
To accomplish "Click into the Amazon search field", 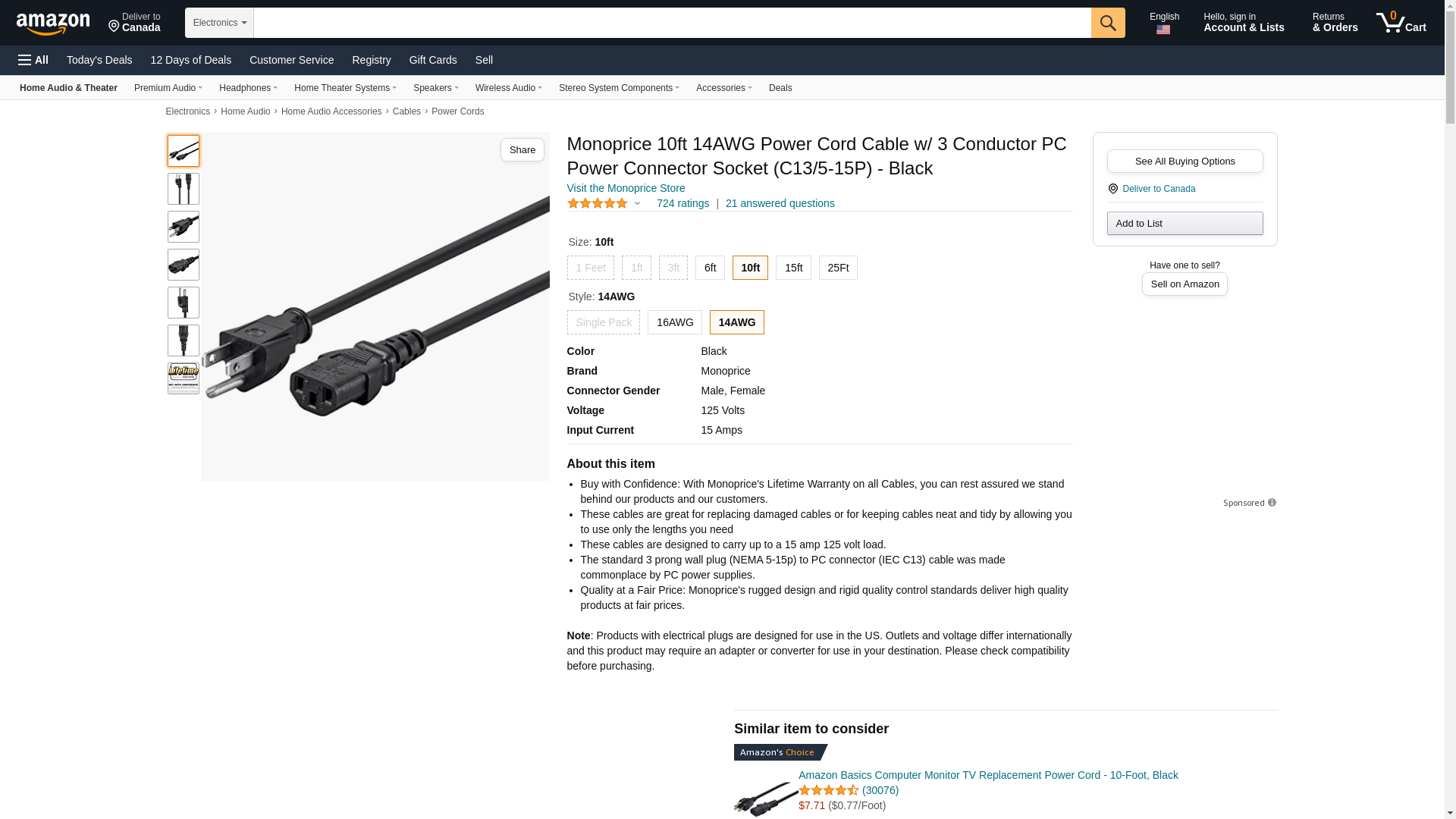I will pos(672,23).
